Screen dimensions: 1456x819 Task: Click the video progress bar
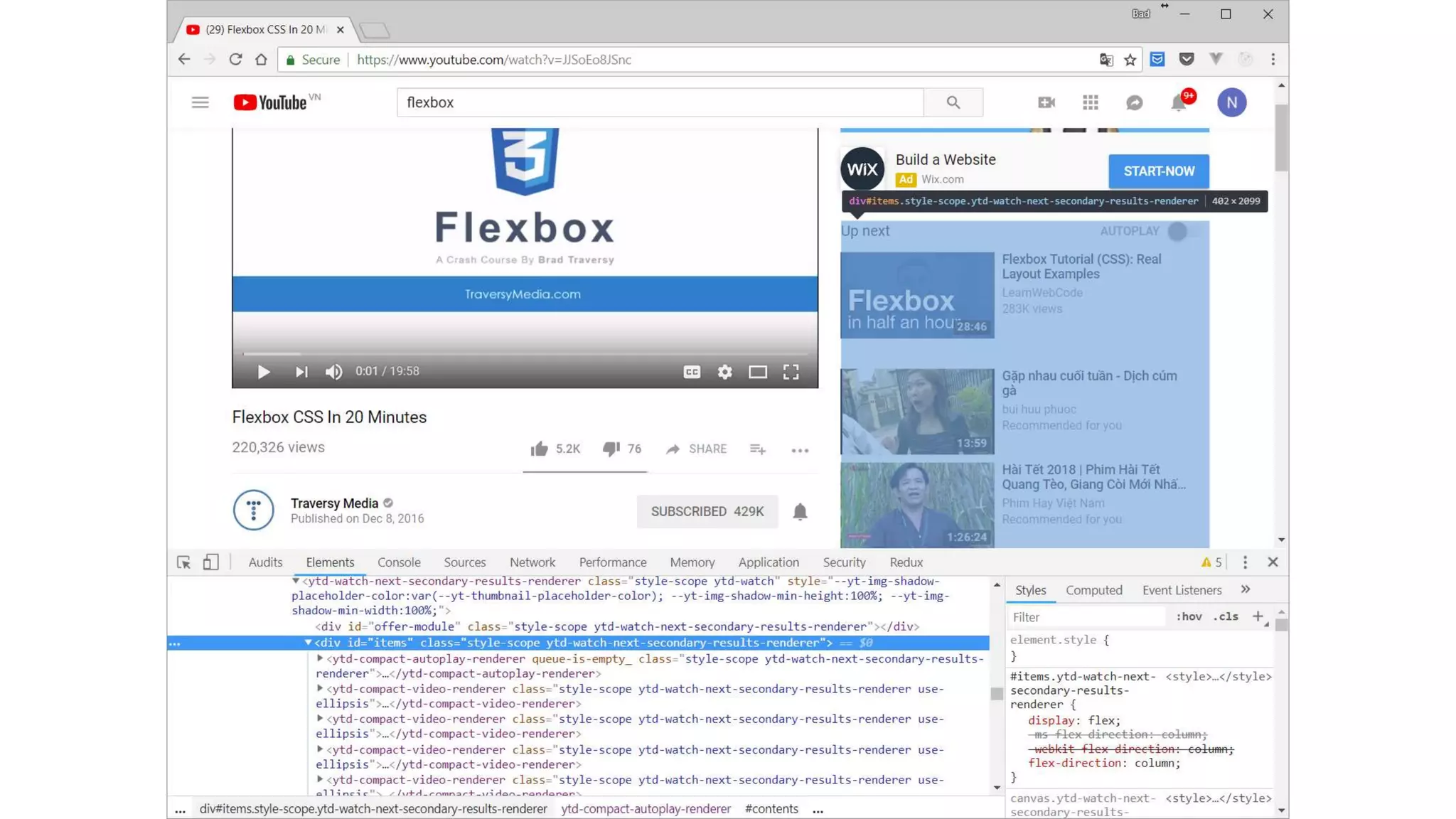[x=525, y=353]
